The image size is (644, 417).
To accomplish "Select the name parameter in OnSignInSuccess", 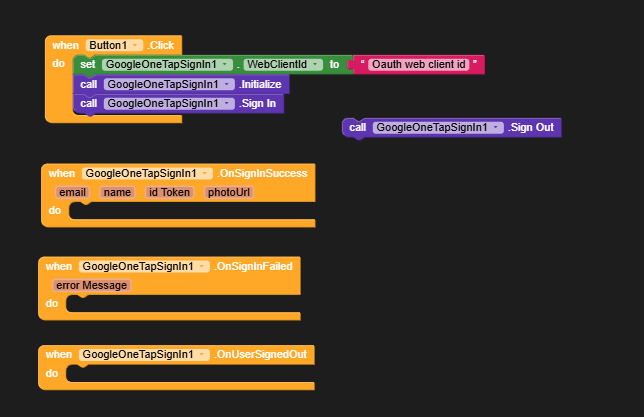I will coord(117,192).
